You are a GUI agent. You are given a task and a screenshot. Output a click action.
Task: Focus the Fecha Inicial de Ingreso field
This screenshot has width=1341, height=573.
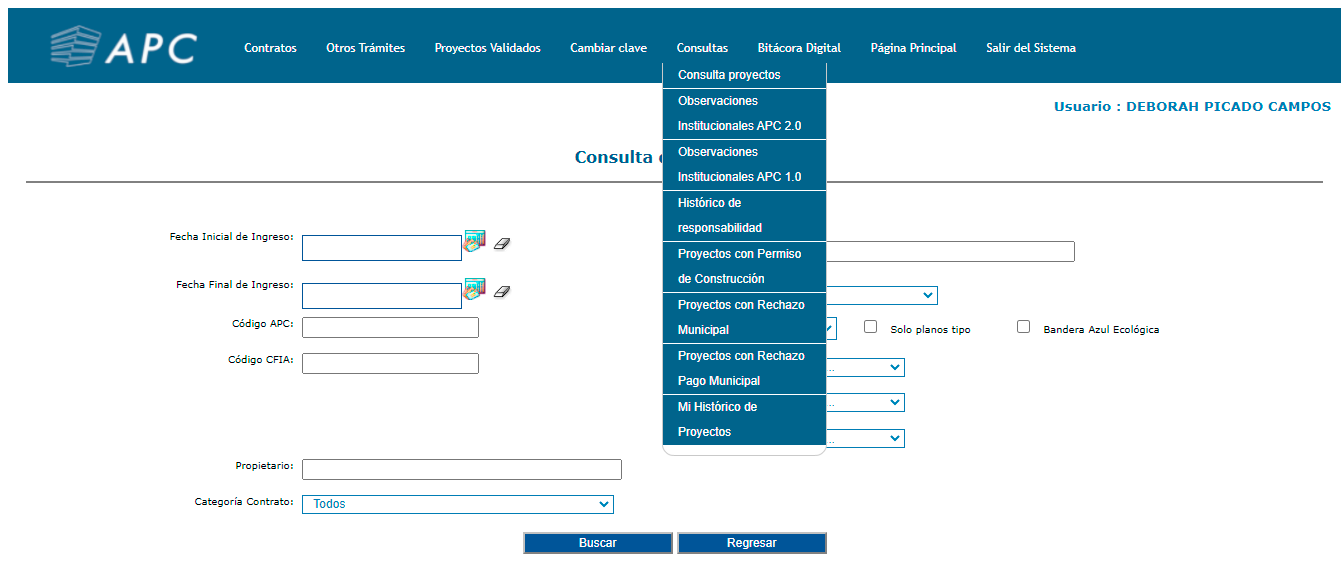382,248
